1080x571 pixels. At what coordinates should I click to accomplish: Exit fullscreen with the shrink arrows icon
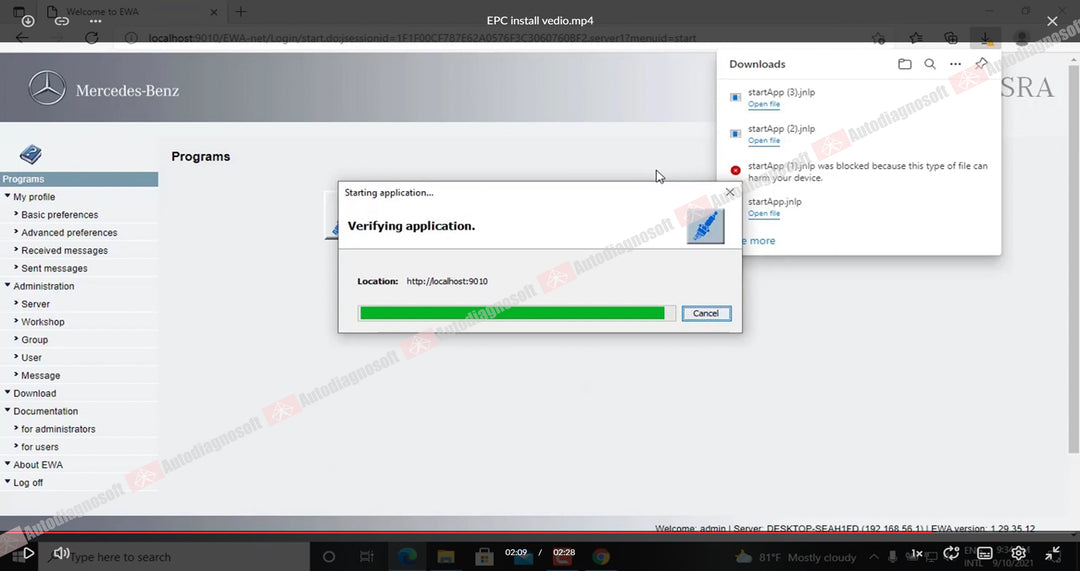1052,552
